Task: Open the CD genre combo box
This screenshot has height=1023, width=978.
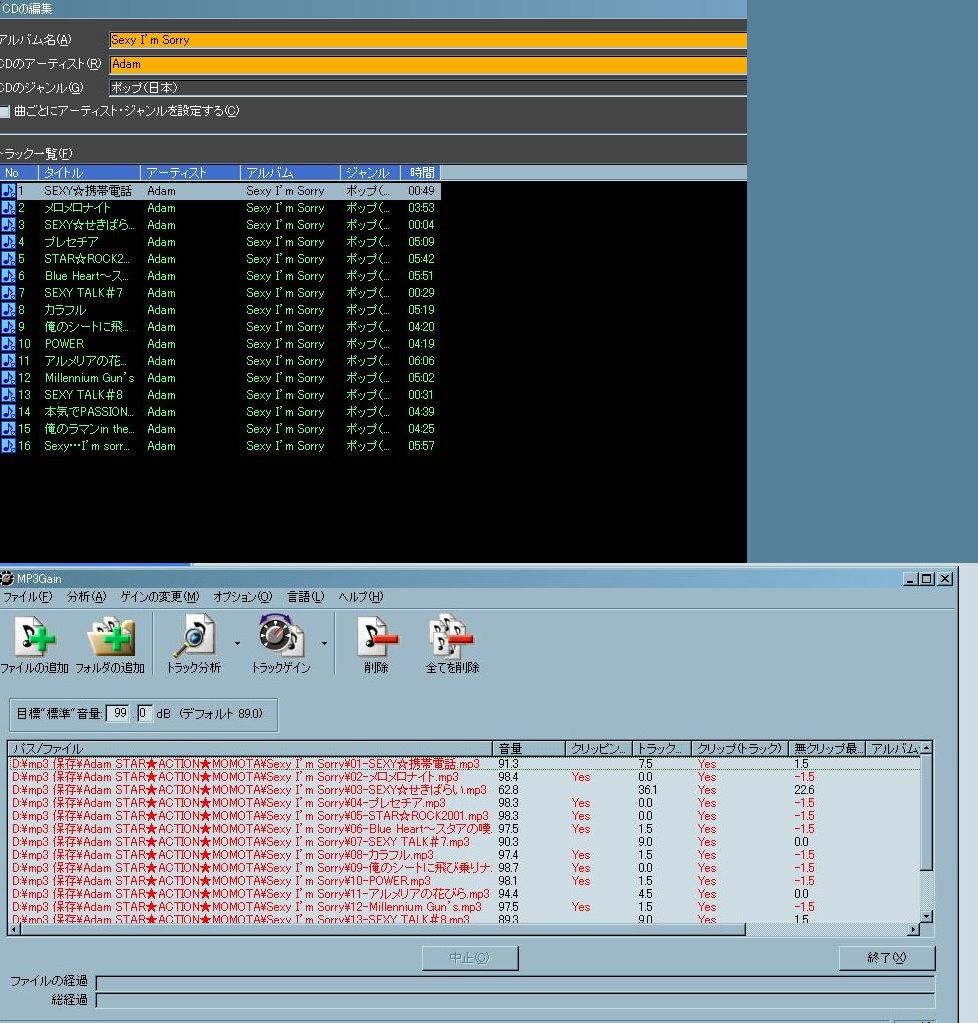Action: point(428,87)
